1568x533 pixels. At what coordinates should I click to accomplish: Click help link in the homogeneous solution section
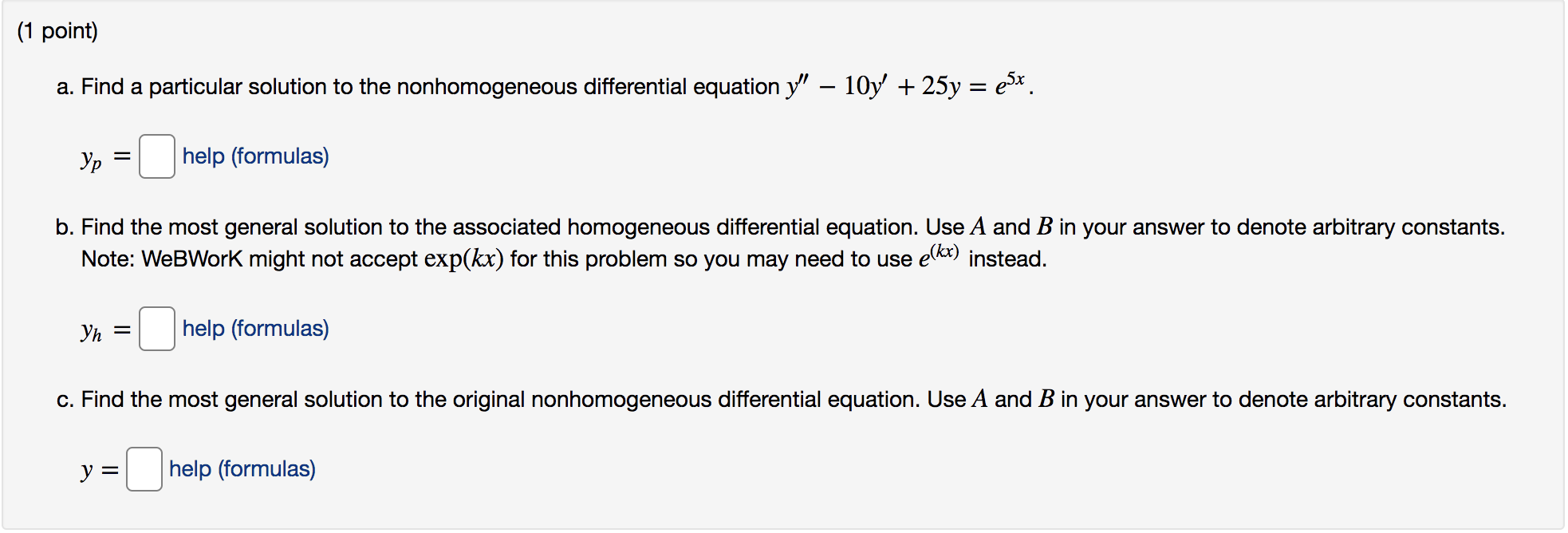click(255, 328)
